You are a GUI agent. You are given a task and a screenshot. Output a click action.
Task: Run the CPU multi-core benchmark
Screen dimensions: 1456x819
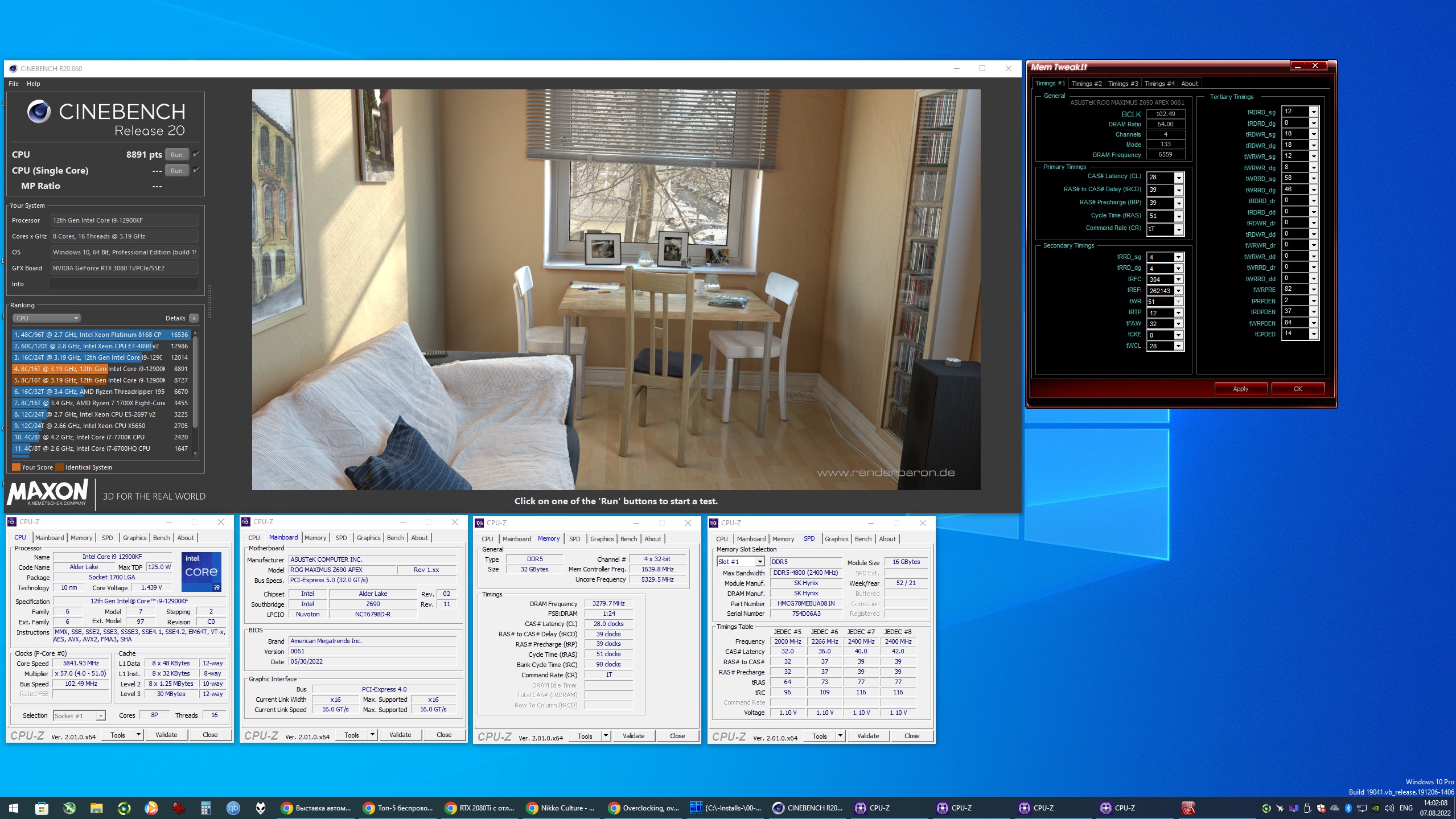pos(176,154)
